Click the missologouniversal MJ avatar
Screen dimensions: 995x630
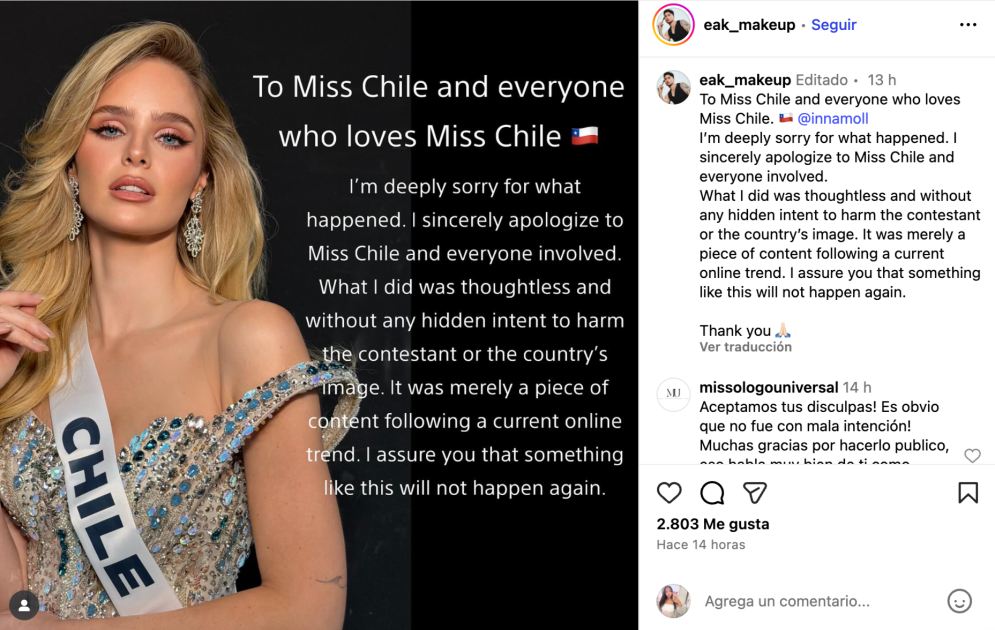click(x=673, y=394)
